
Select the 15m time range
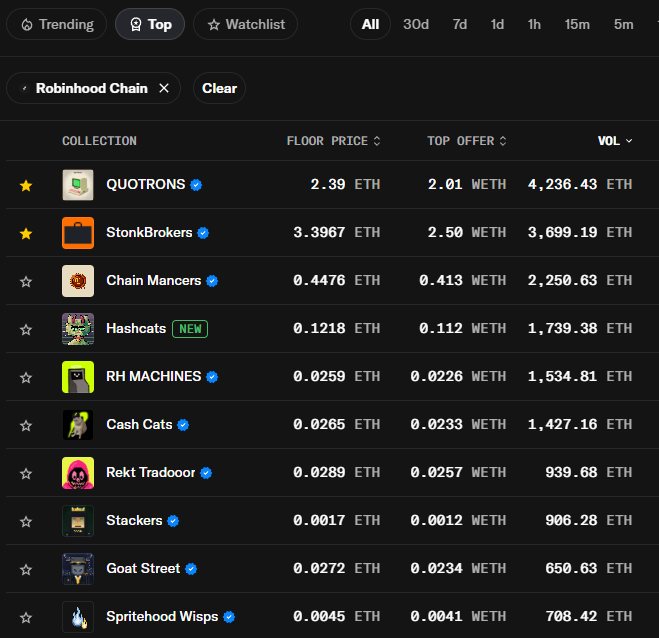coord(577,24)
